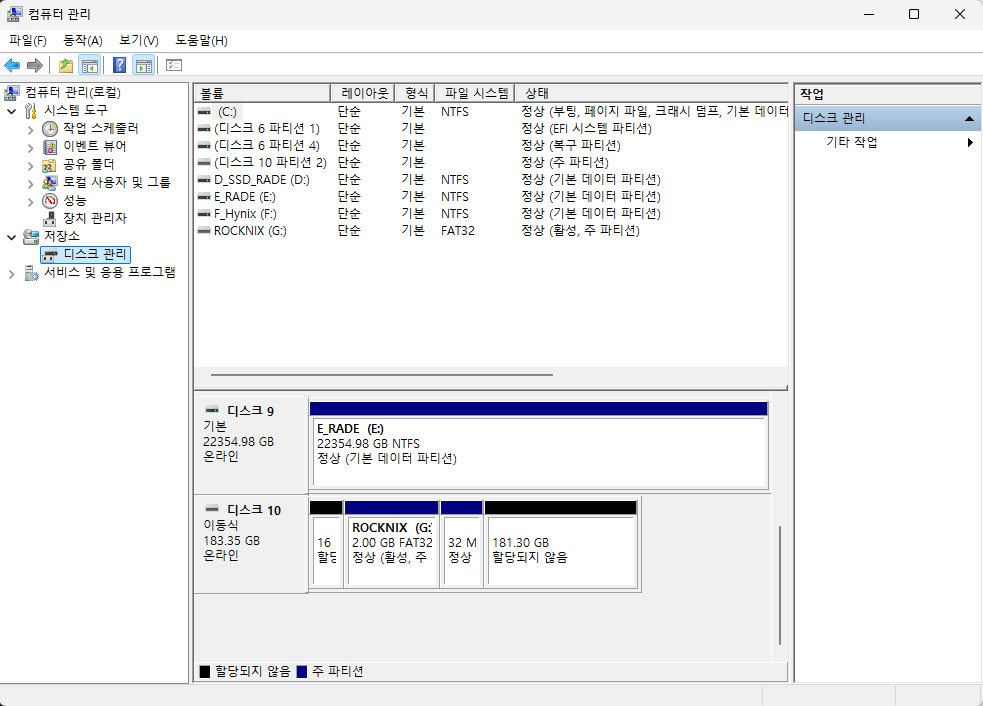Click the Storage node icon
The height and width of the screenshot is (706, 983).
[31, 236]
